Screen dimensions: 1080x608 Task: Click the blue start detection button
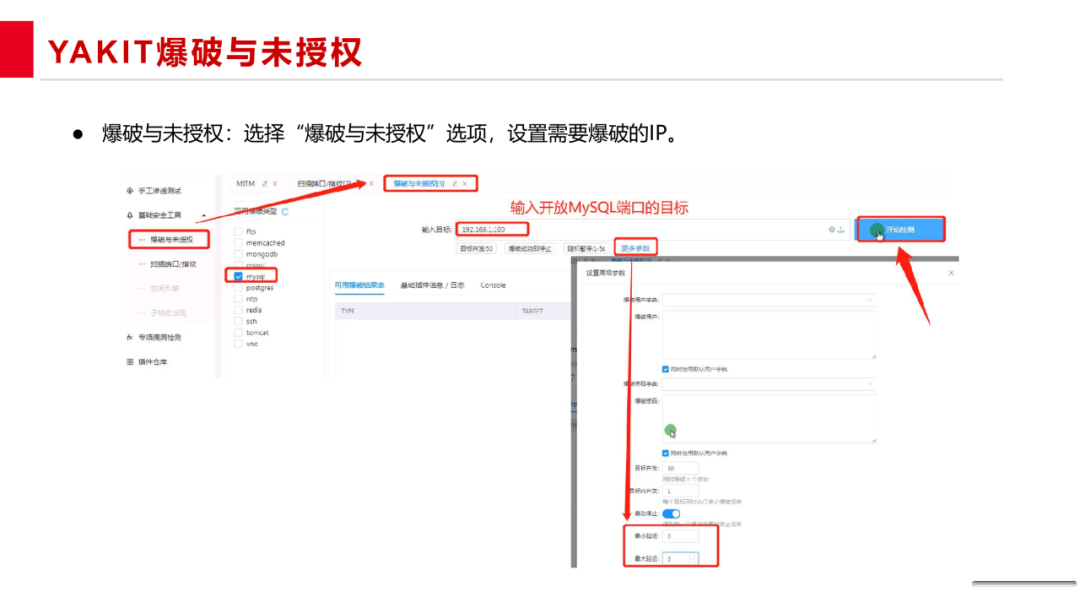(900, 229)
